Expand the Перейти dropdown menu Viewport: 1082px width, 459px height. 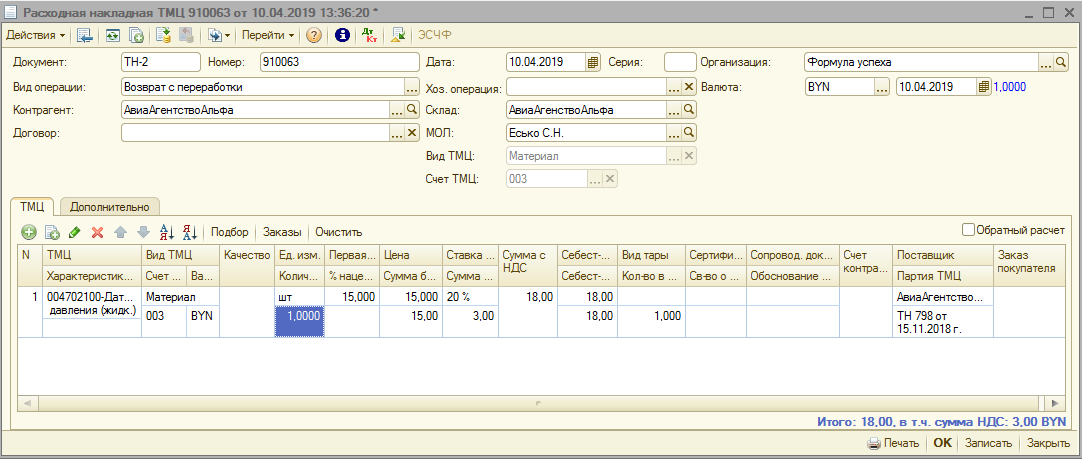click(x=268, y=35)
